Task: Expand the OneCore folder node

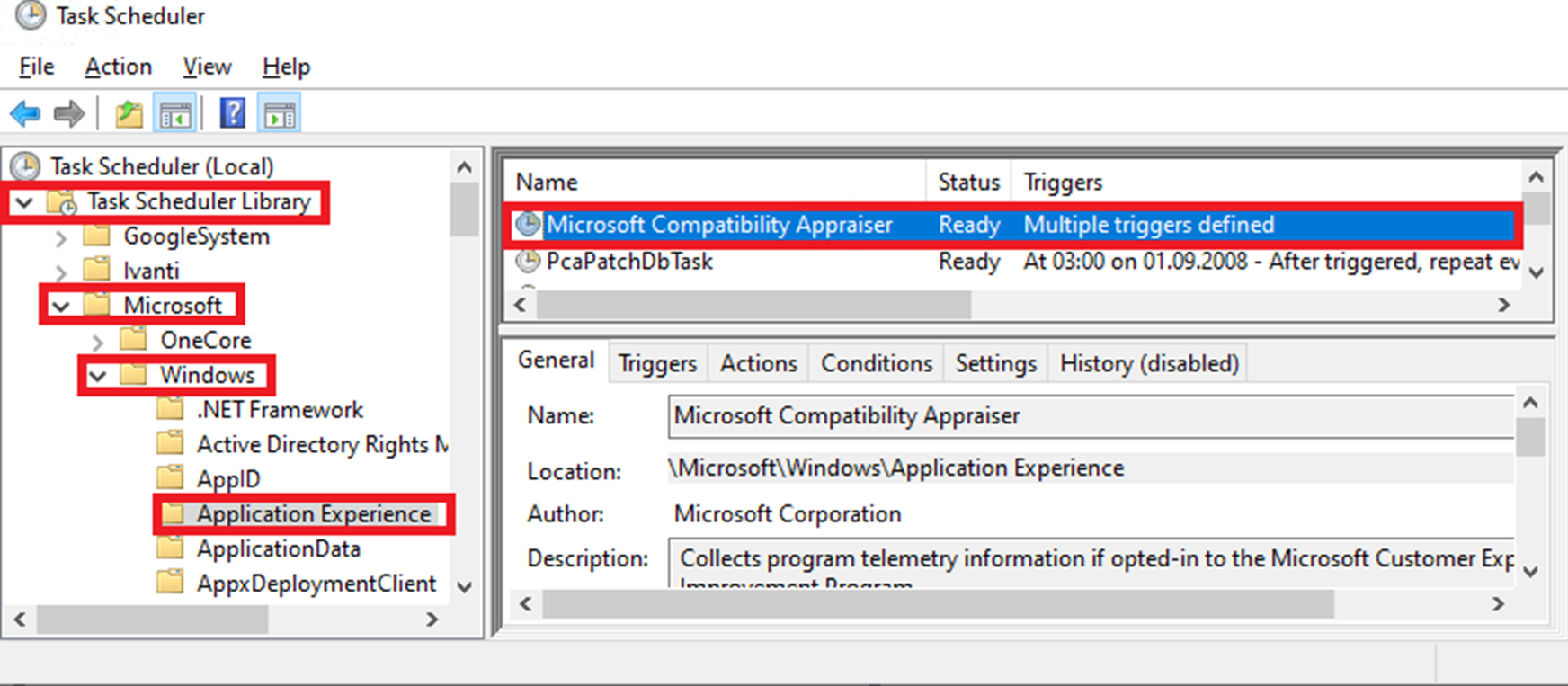Action: (x=97, y=342)
